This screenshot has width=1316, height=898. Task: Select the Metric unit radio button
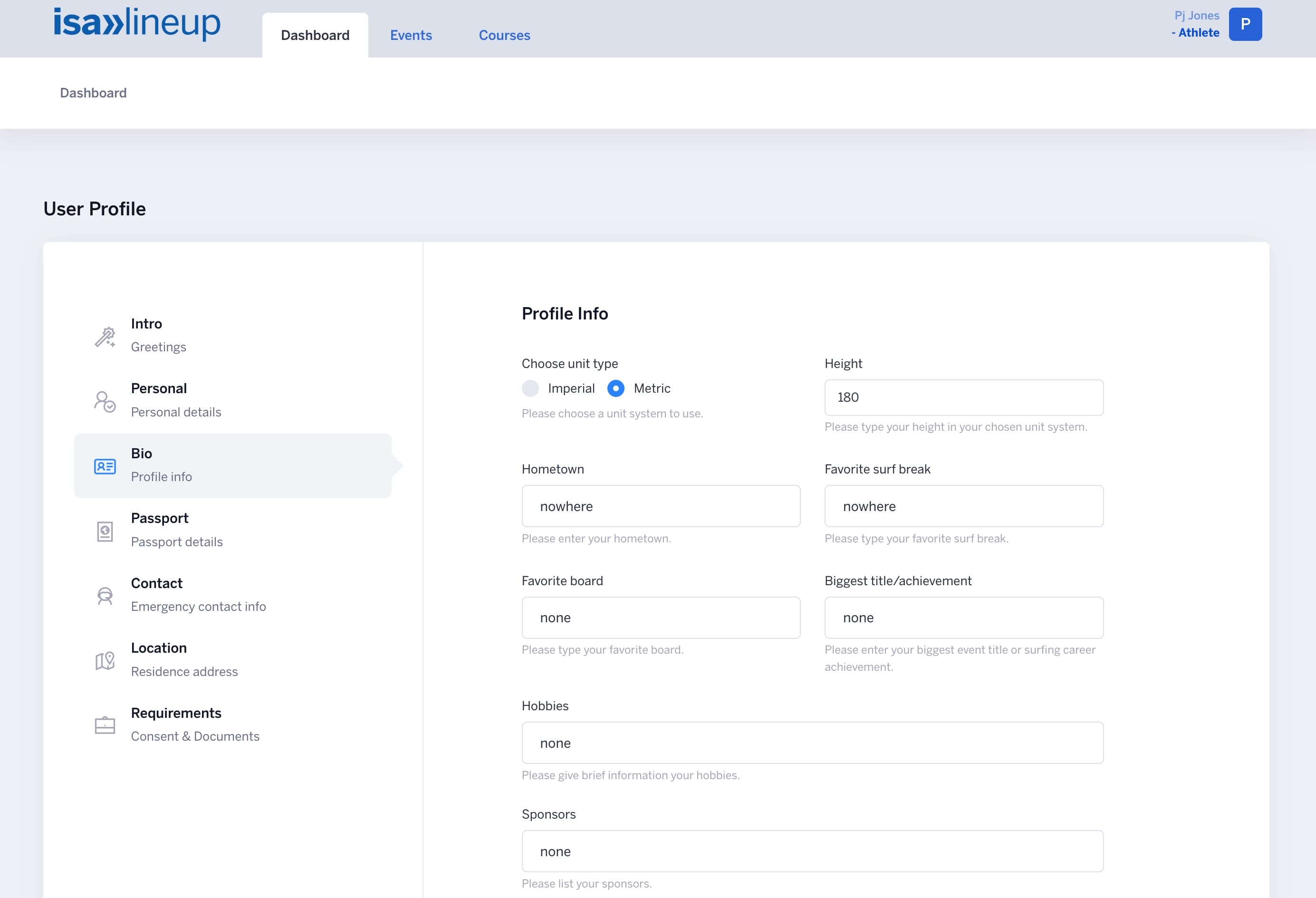click(x=615, y=388)
